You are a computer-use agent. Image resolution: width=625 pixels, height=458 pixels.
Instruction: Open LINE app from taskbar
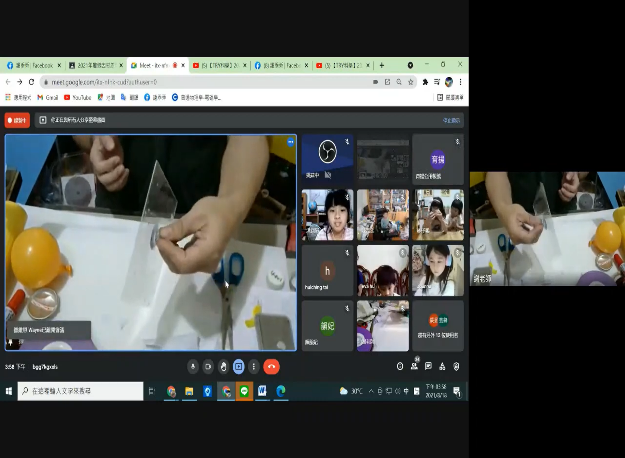pos(244,391)
